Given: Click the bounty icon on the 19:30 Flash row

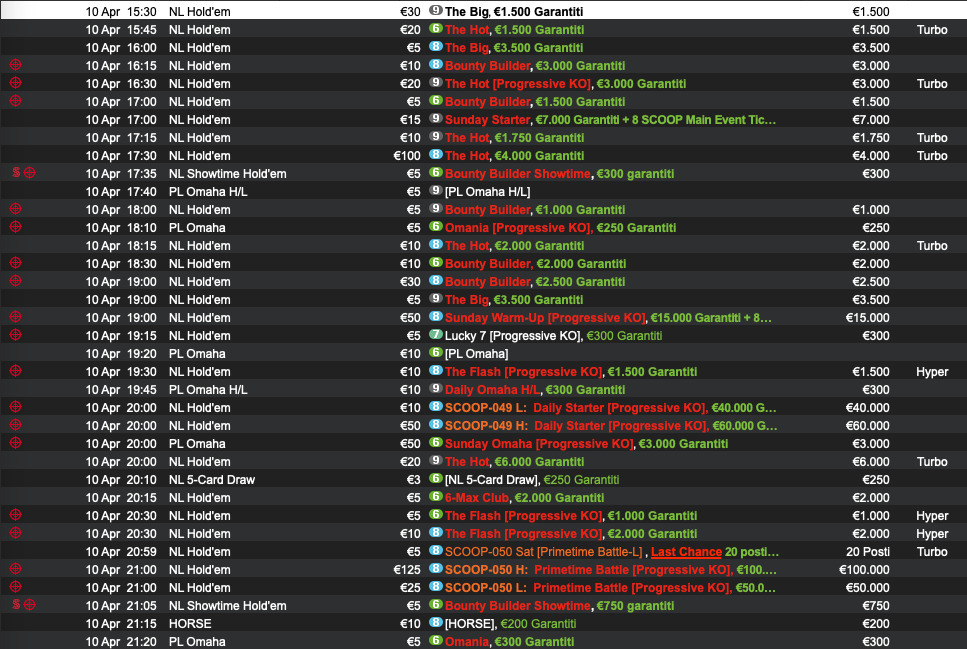Looking at the screenshot, I should click(15, 371).
